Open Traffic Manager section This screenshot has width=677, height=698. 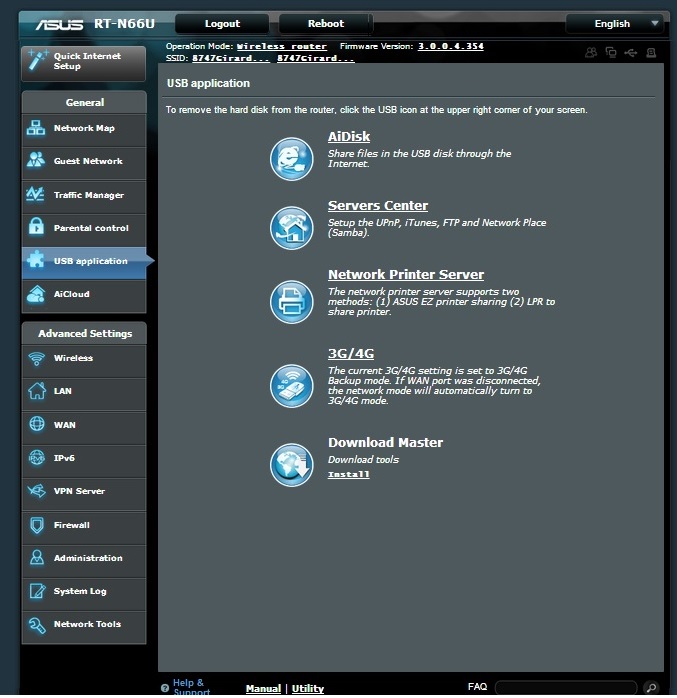84,195
